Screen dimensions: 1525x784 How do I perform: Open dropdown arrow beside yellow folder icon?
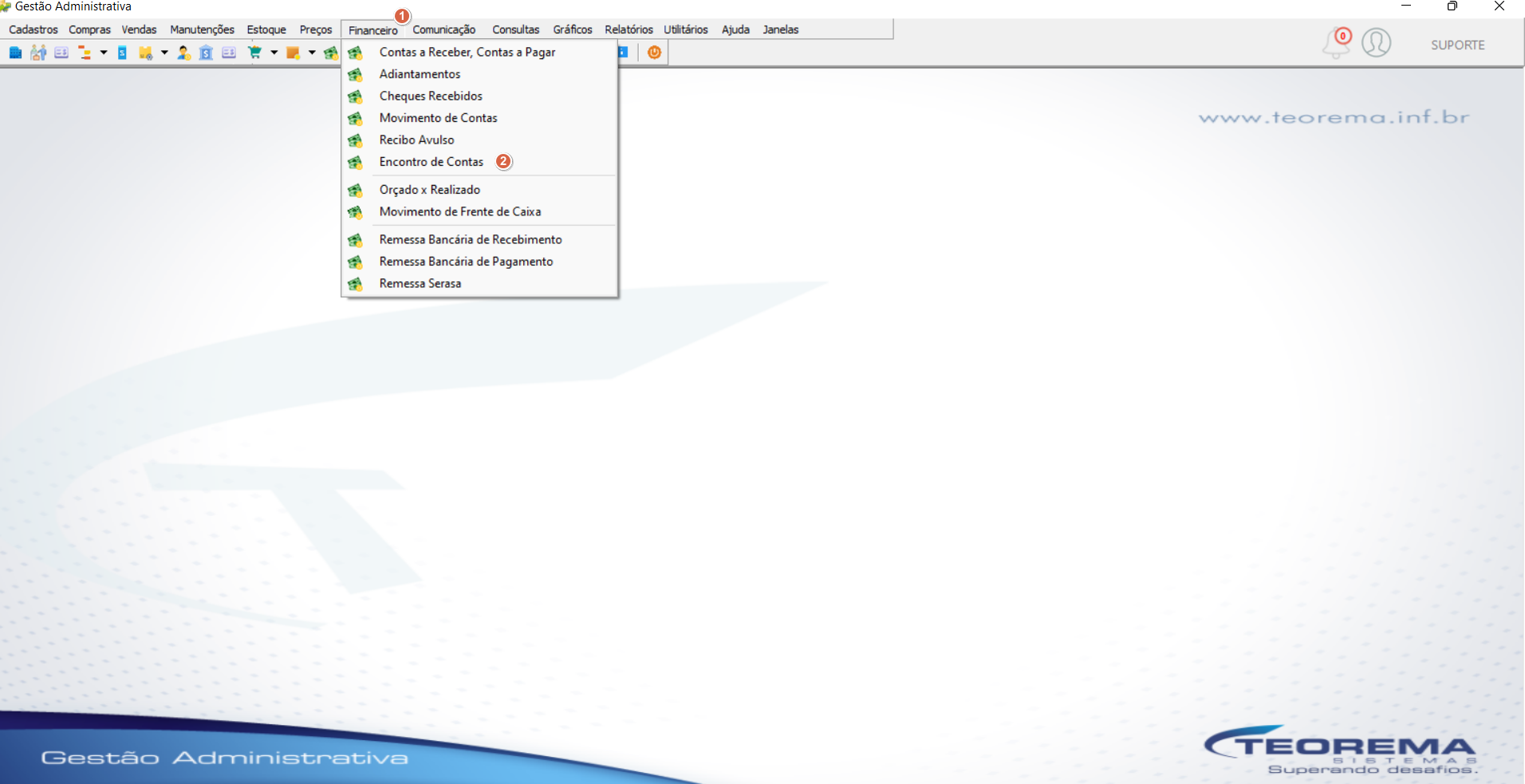pyautogui.click(x=164, y=53)
